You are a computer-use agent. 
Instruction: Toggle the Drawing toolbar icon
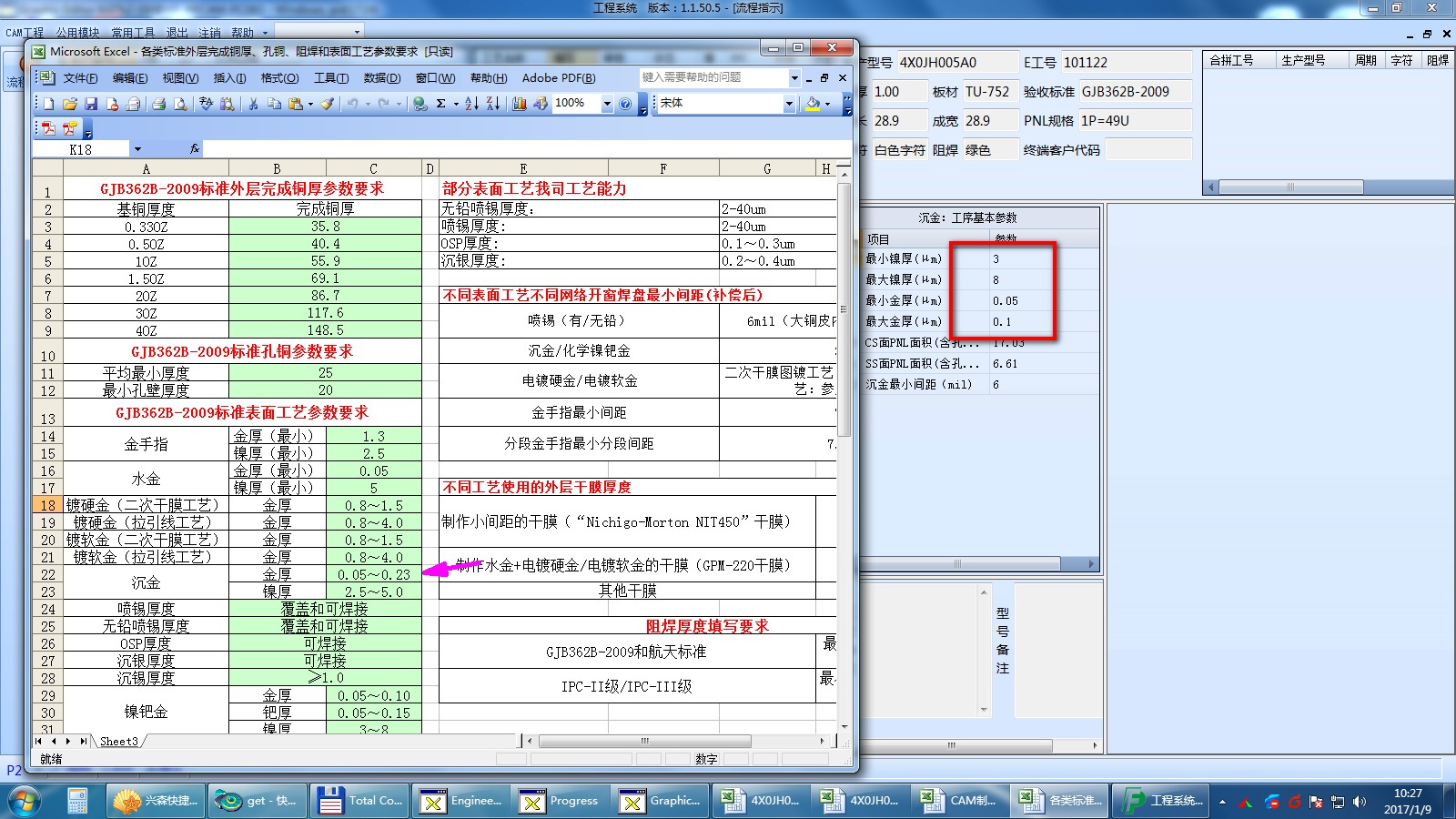pos(541,105)
